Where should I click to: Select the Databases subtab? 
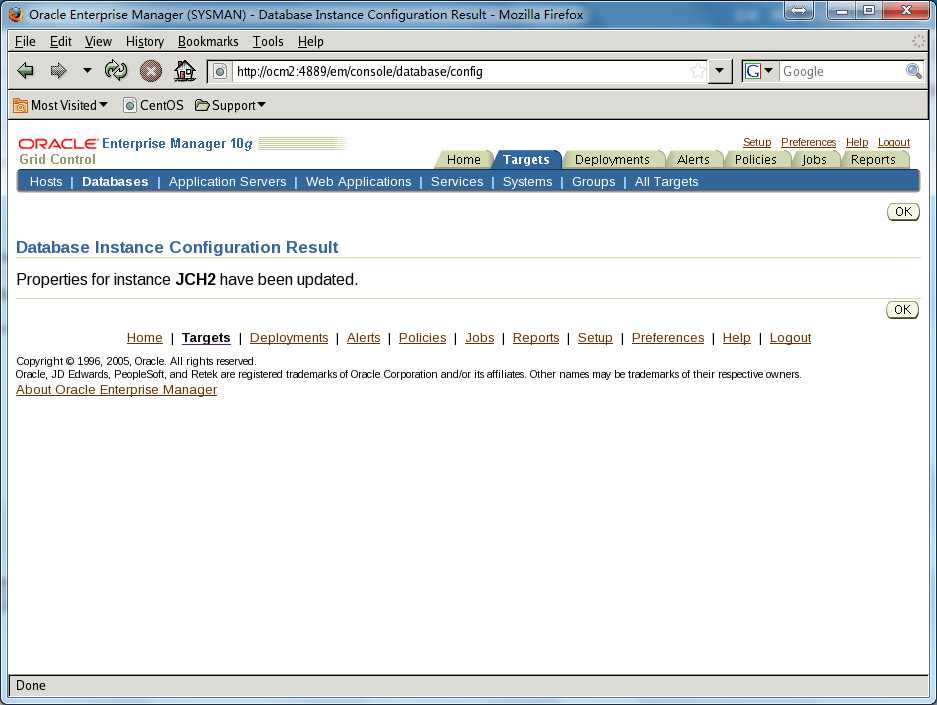coord(115,182)
